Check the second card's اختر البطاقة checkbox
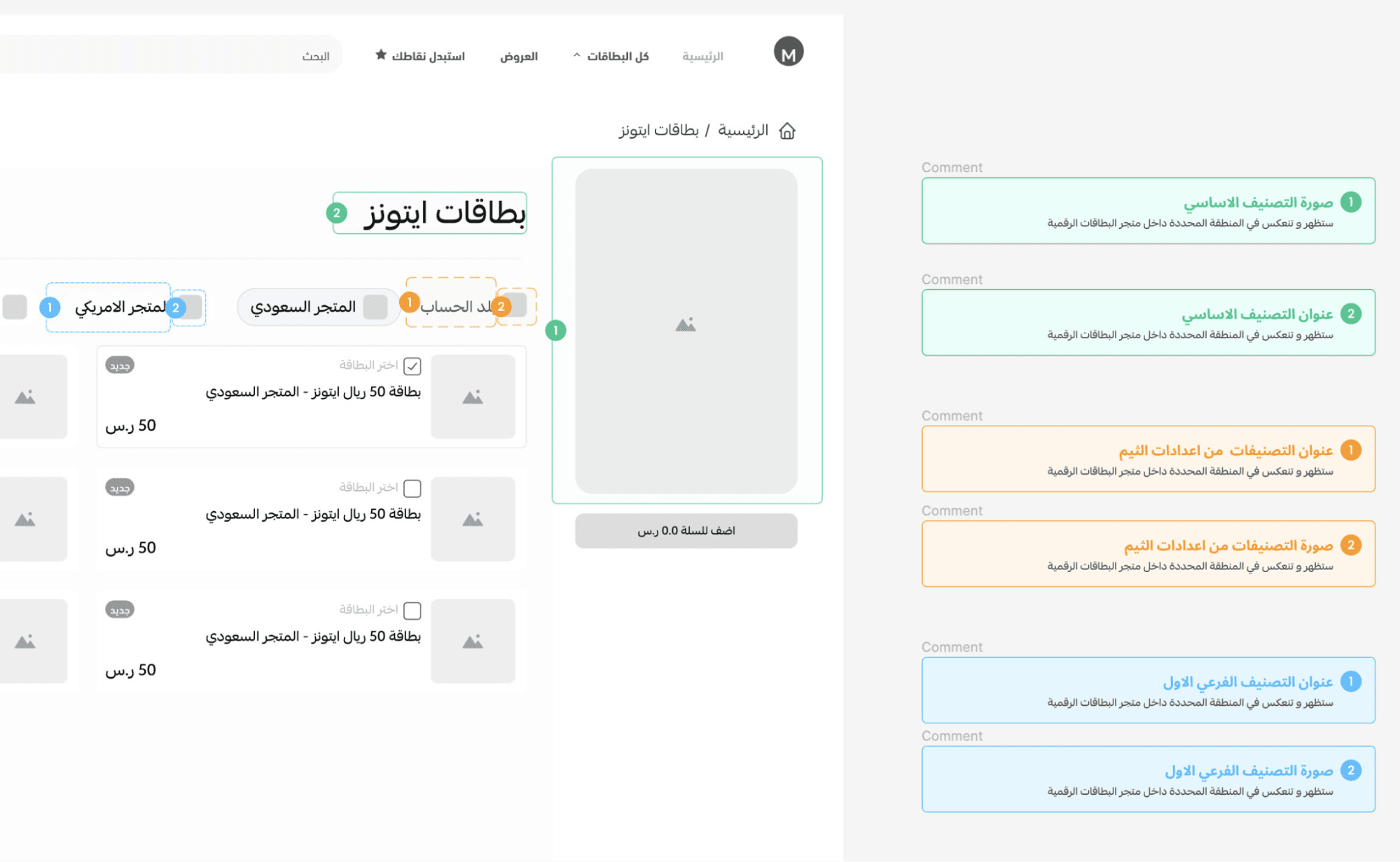This screenshot has height=862, width=1400. click(x=413, y=488)
